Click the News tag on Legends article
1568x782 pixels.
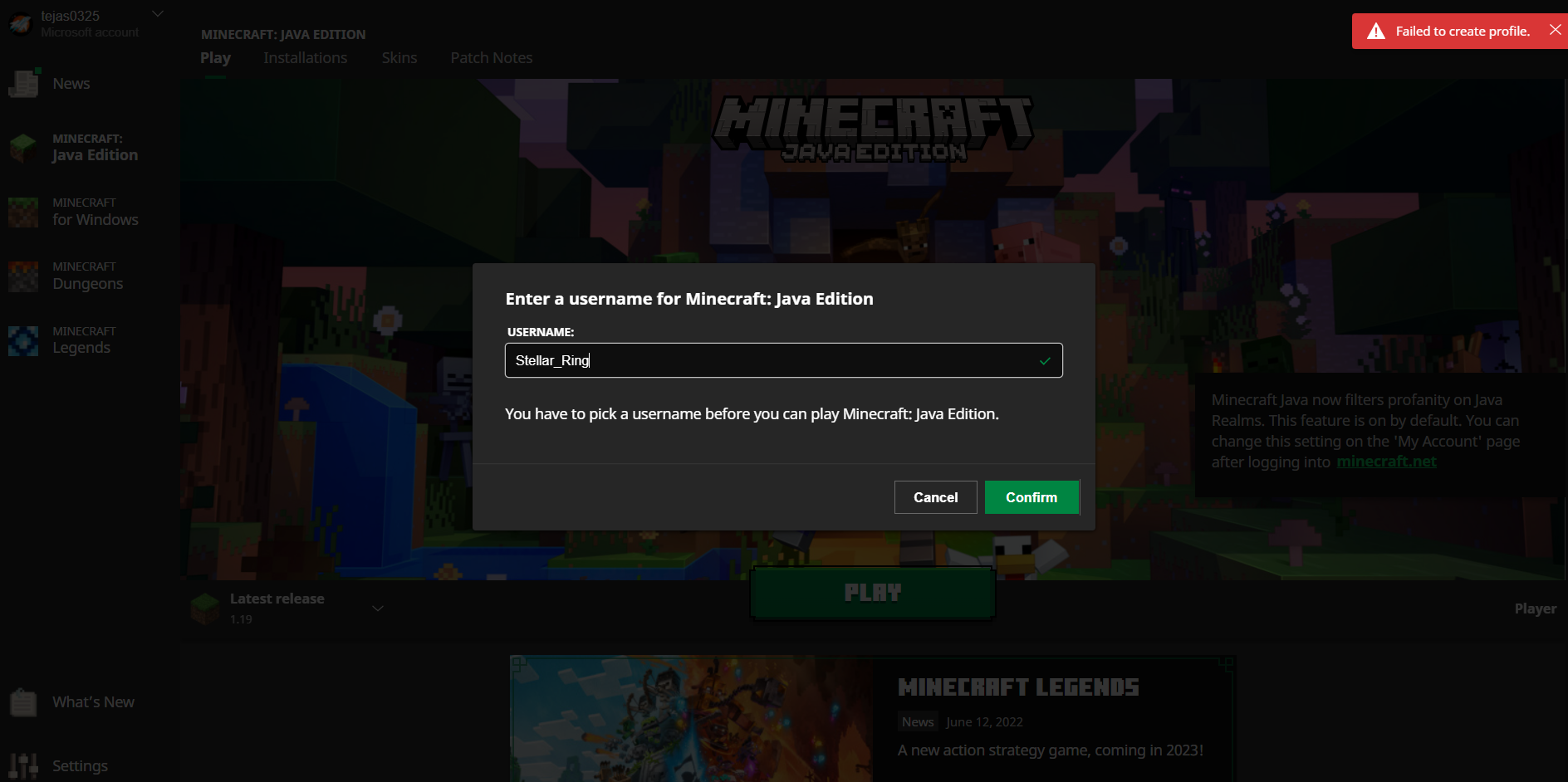[x=918, y=722]
